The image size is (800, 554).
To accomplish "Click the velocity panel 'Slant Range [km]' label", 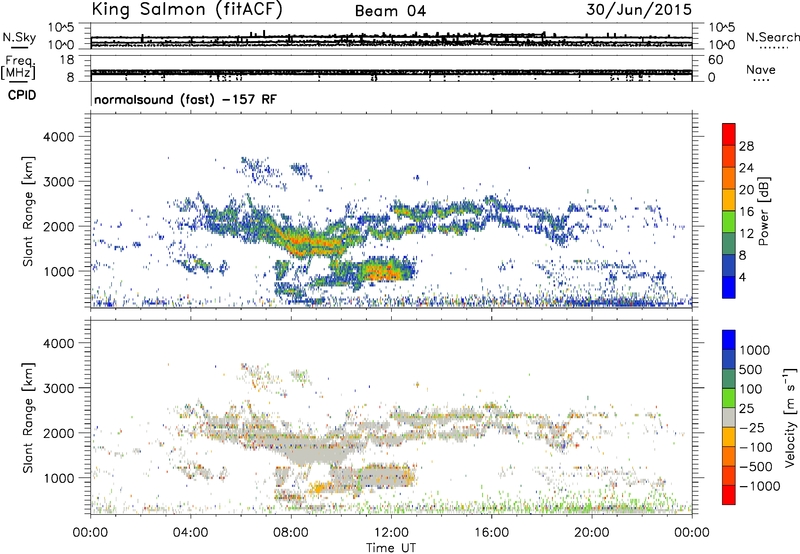I will [28, 418].
